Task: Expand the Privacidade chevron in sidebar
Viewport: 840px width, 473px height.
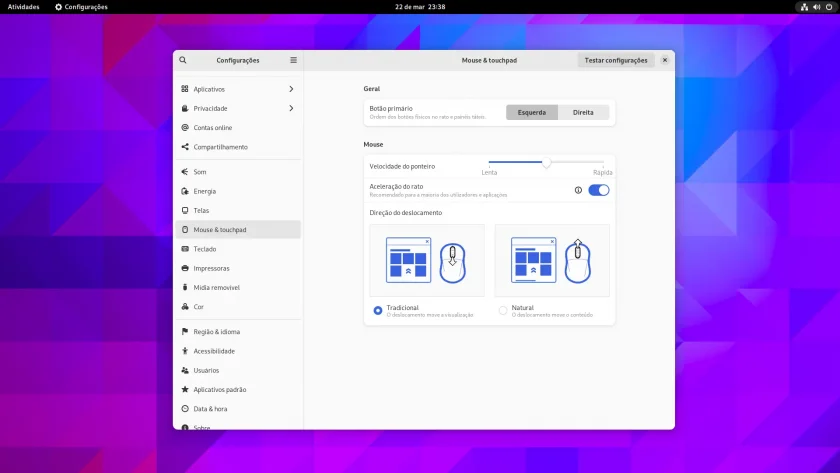Action: [291, 108]
